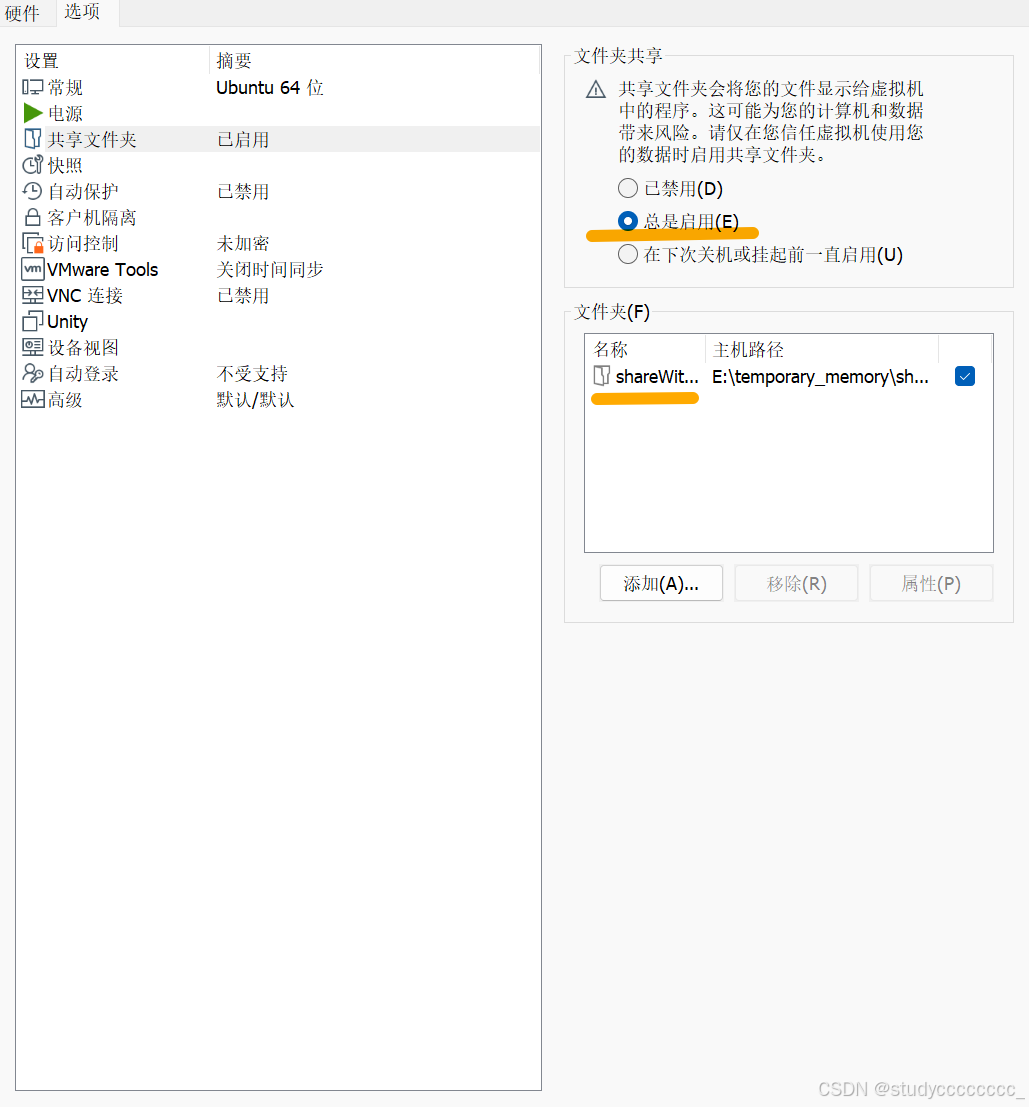Click the 名称 column header

(645, 349)
